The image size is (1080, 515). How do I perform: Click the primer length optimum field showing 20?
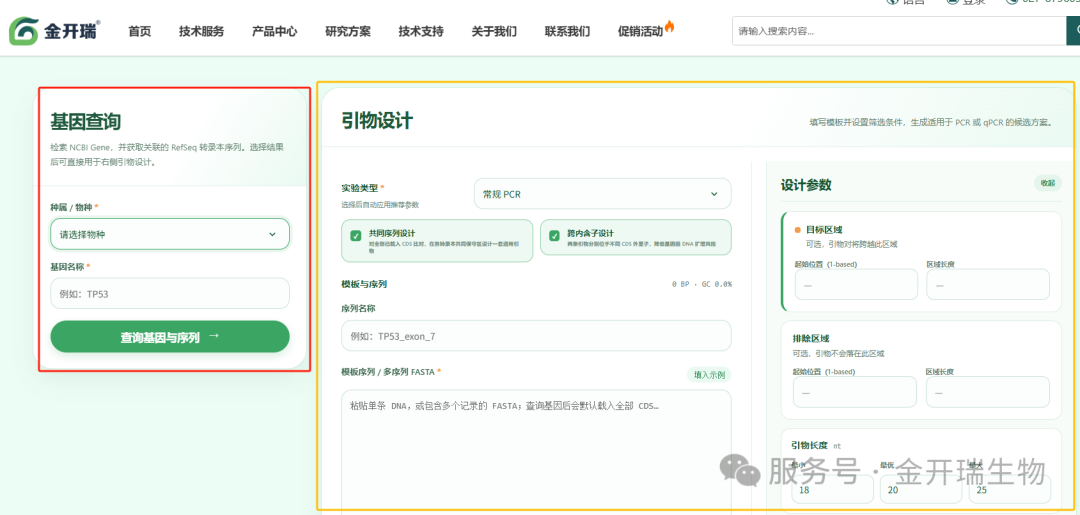click(x=921, y=490)
